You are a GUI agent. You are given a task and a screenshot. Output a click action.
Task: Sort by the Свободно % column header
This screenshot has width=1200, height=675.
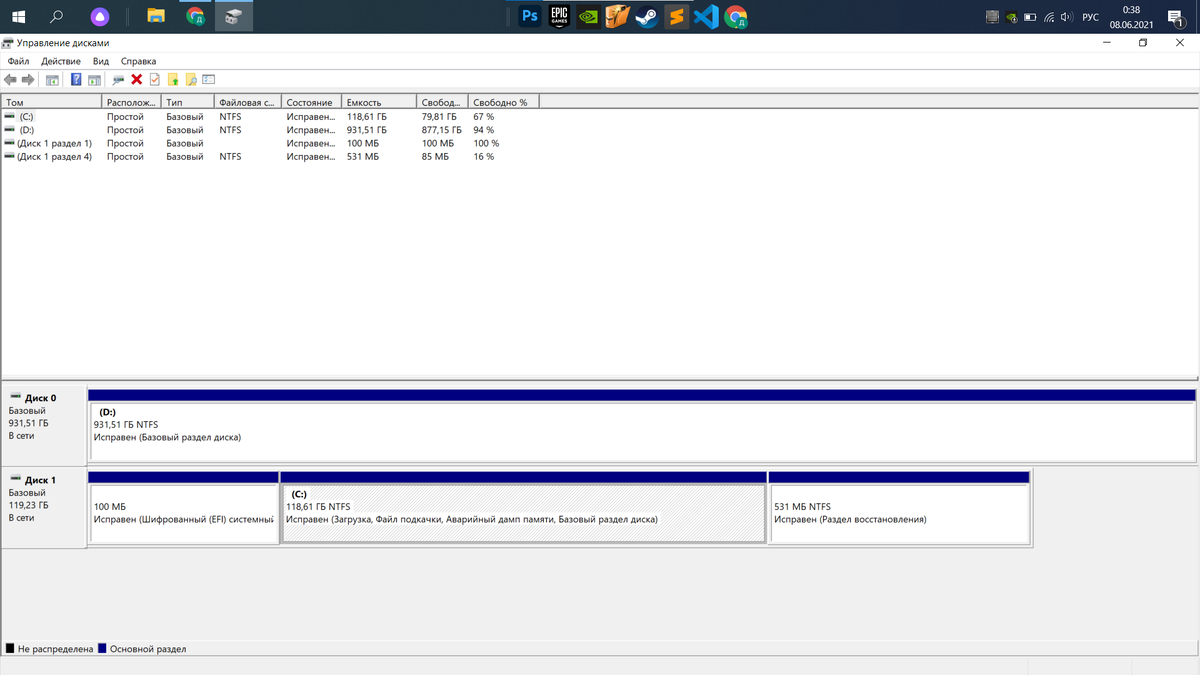[x=503, y=102]
